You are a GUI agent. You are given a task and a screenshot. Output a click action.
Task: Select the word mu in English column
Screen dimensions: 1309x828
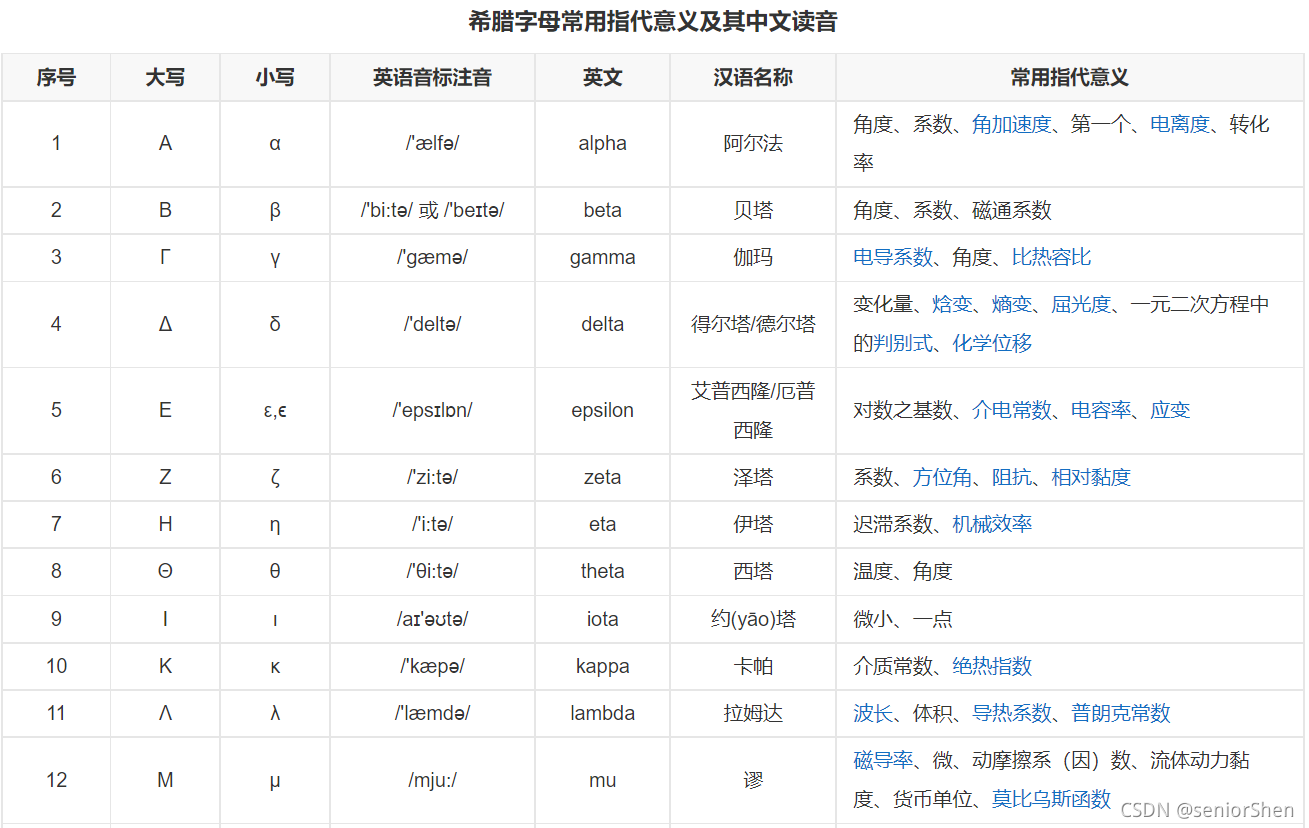pos(603,780)
